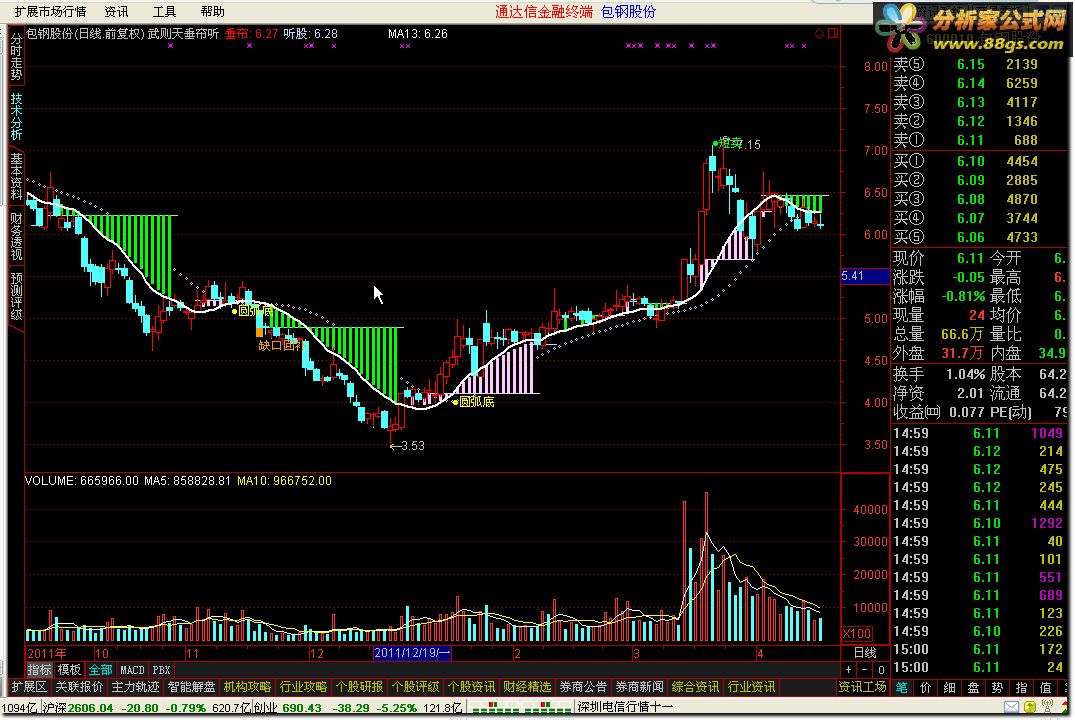
Task: Click the green-red signal bars in status bar
Action: 520,708
